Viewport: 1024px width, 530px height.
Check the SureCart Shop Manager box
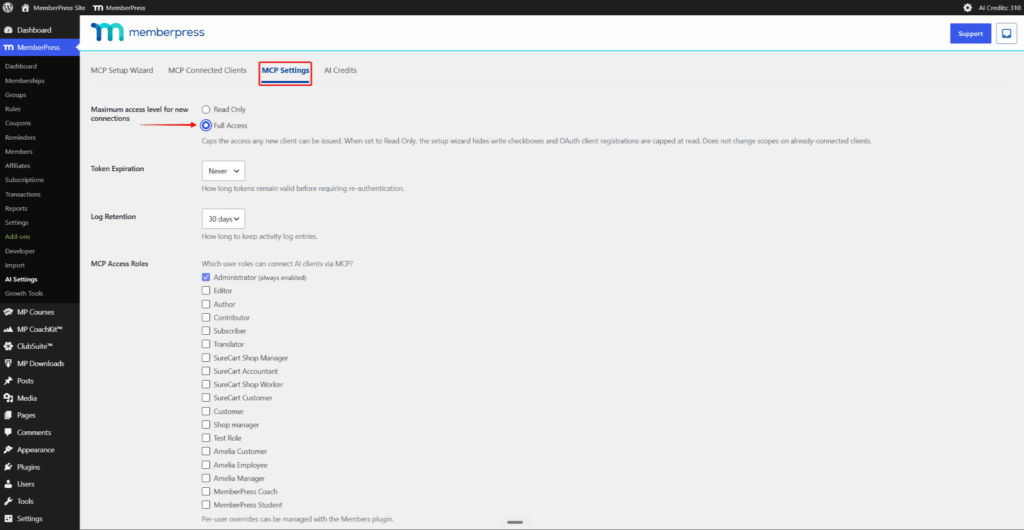(206, 358)
